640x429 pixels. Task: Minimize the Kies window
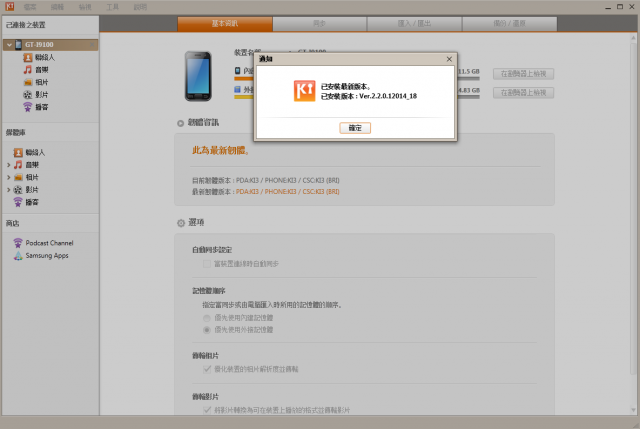(608, 7)
